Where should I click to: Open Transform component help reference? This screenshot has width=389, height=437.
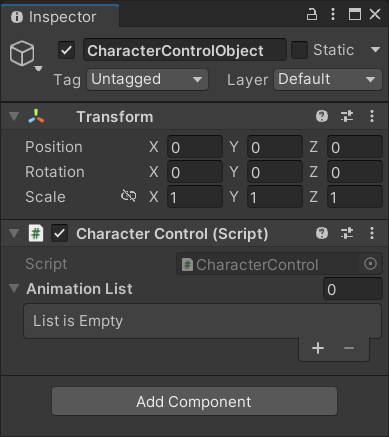click(x=322, y=116)
